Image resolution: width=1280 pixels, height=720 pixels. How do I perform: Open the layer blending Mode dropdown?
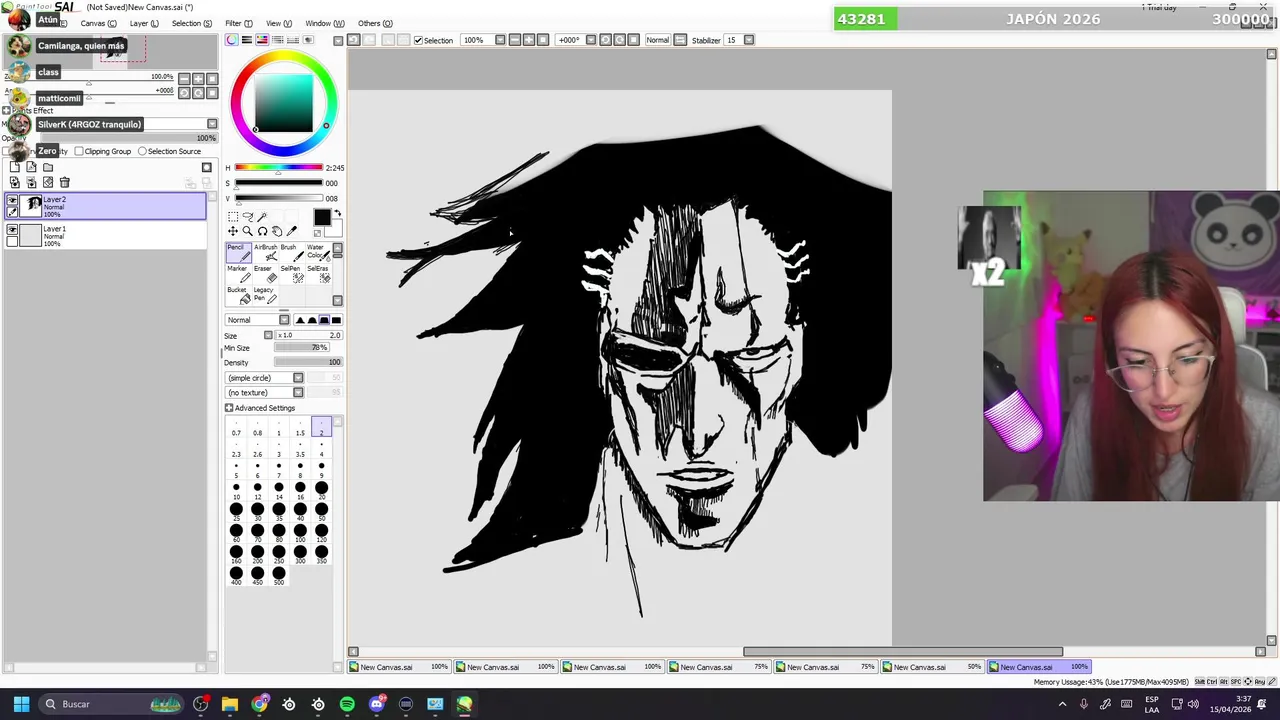(x=212, y=124)
